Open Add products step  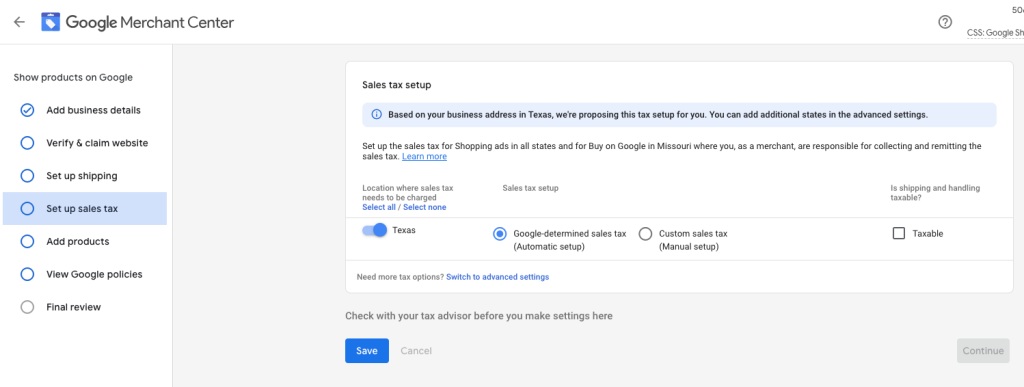pos(85,241)
